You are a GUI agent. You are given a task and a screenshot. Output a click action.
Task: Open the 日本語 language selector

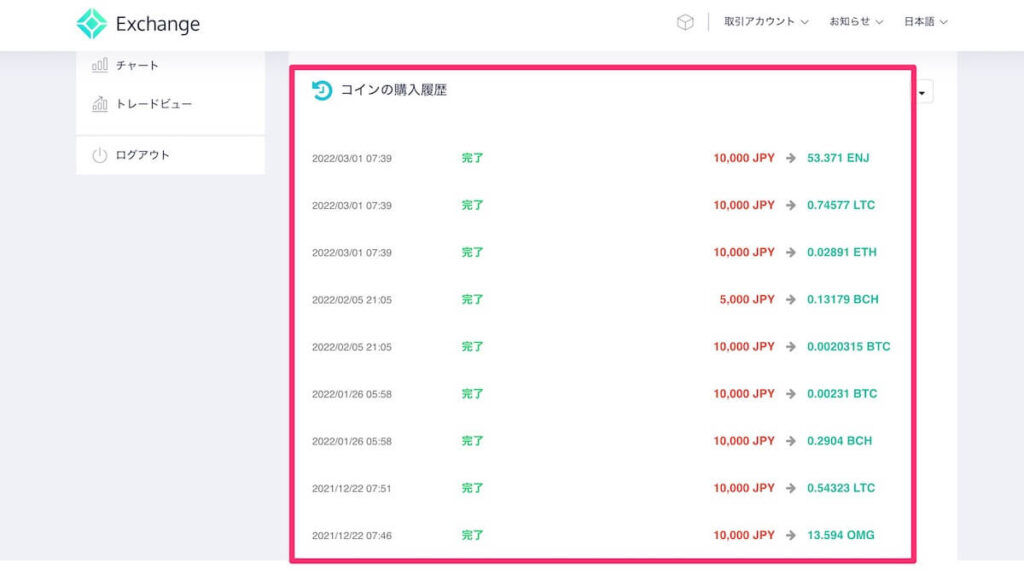[x=925, y=22]
